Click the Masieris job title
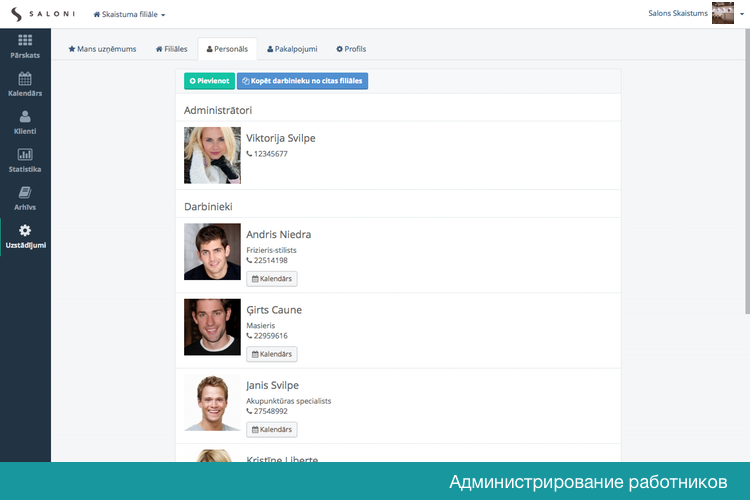750x500 pixels. pyautogui.click(x=261, y=326)
